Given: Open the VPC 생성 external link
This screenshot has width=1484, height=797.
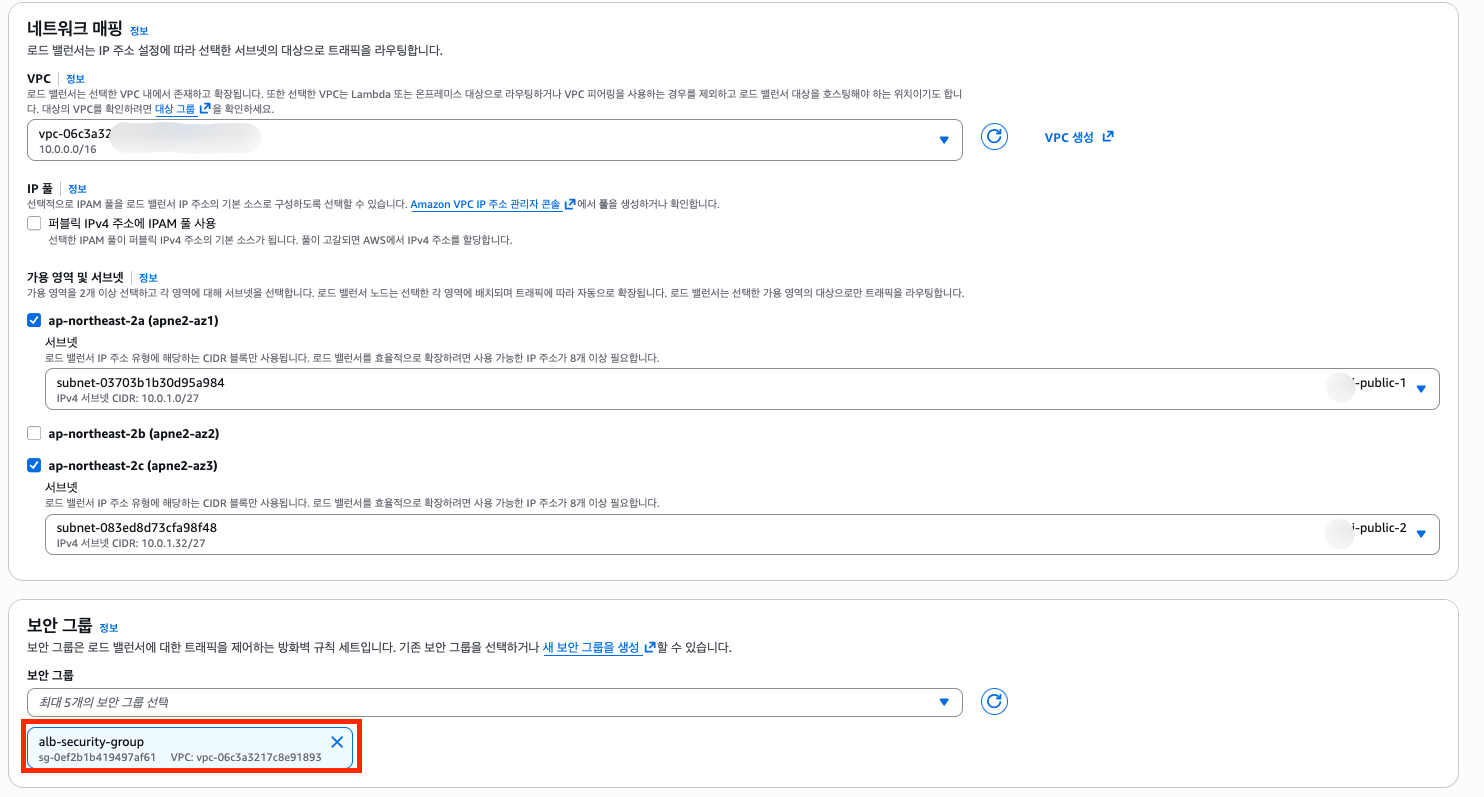Looking at the screenshot, I should pos(1078,137).
